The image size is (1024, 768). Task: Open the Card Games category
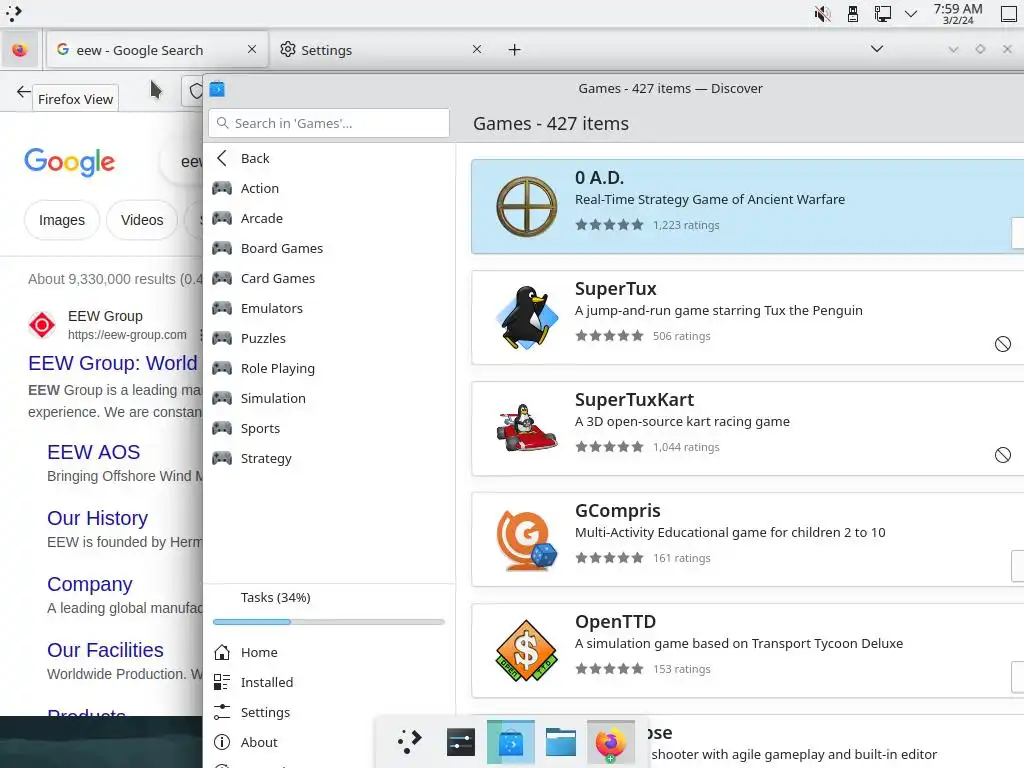328,278
